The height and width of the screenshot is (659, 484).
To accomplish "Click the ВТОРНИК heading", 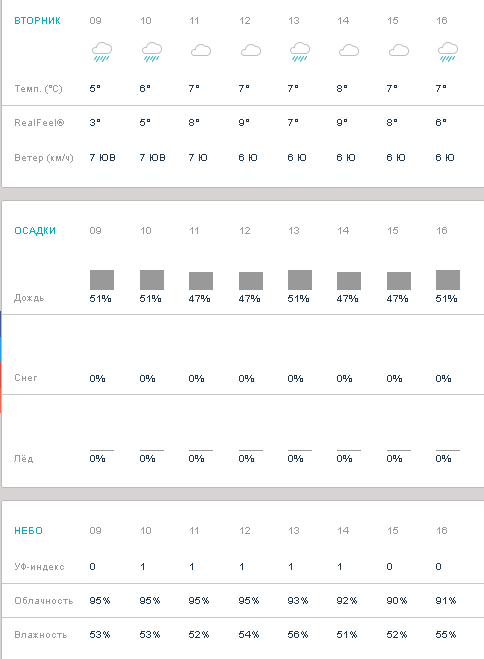I will point(37,21).
